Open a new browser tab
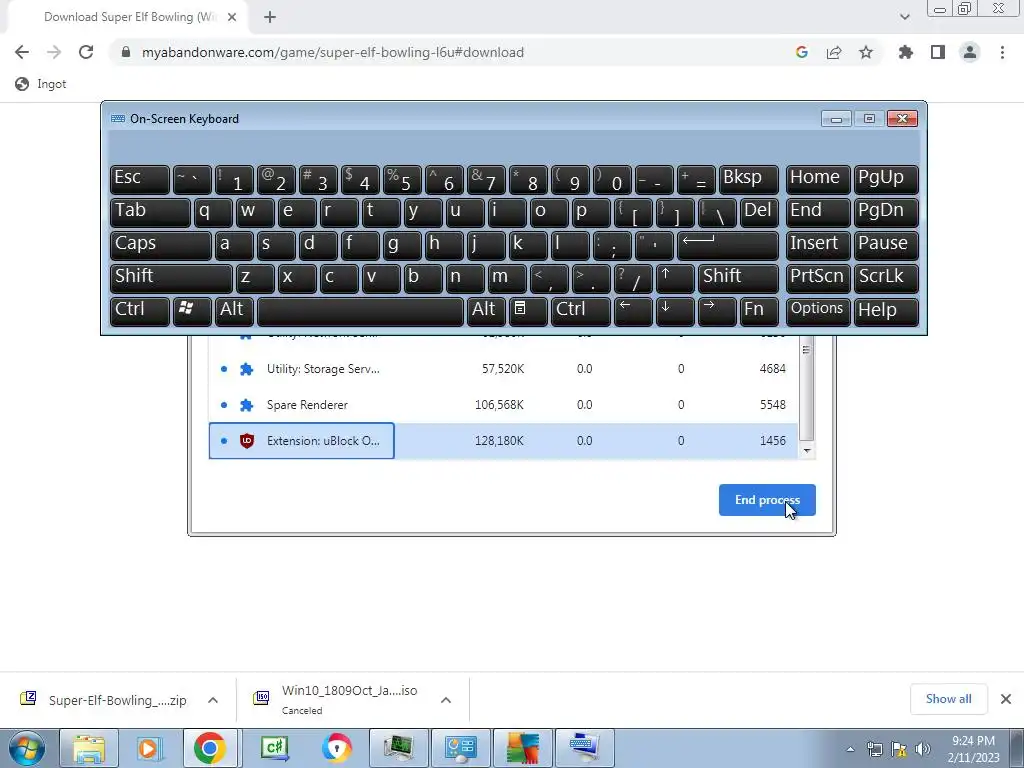 pyautogui.click(x=270, y=17)
